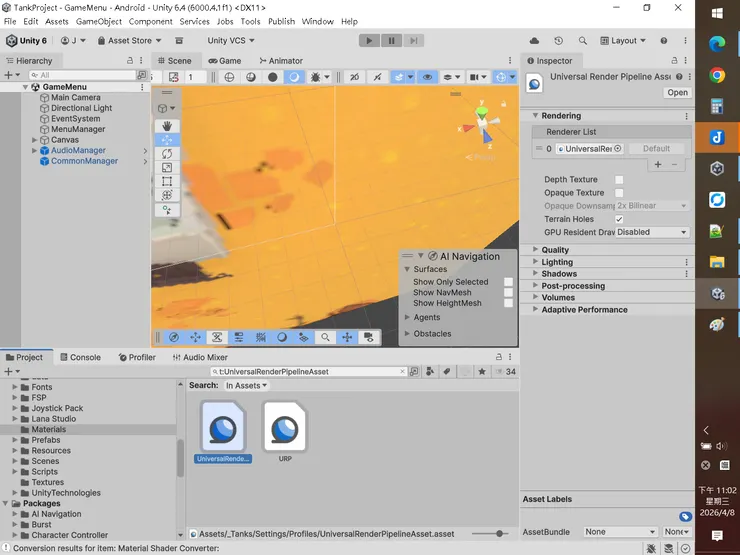Select the Rotate tool in scene toolbar
Viewport: 740px width, 555px height.
click(x=167, y=154)
